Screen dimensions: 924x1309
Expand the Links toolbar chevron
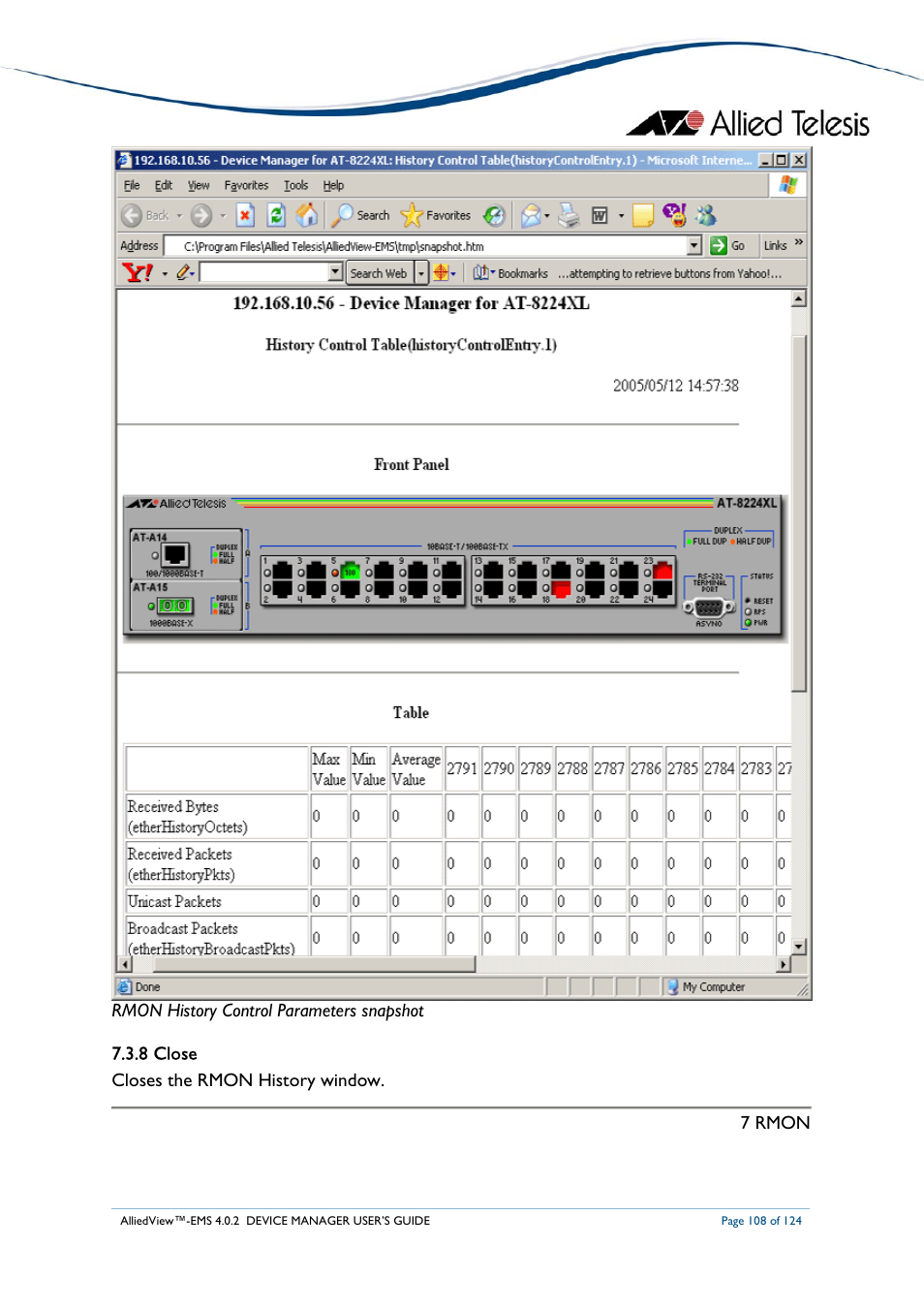(799, 242)
